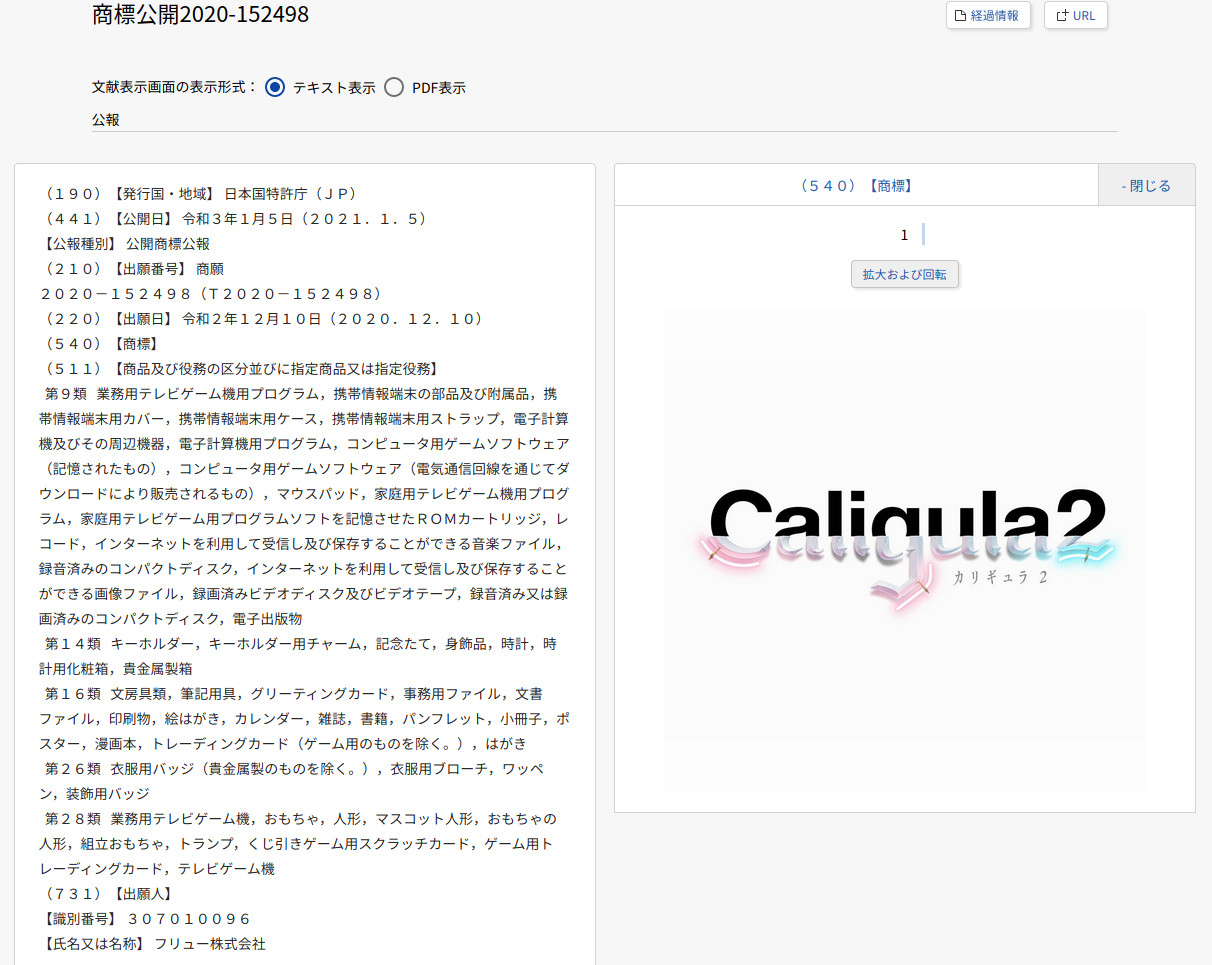
Task: Click the （５４０）【商標】 panel header
Action: (856, 185)
